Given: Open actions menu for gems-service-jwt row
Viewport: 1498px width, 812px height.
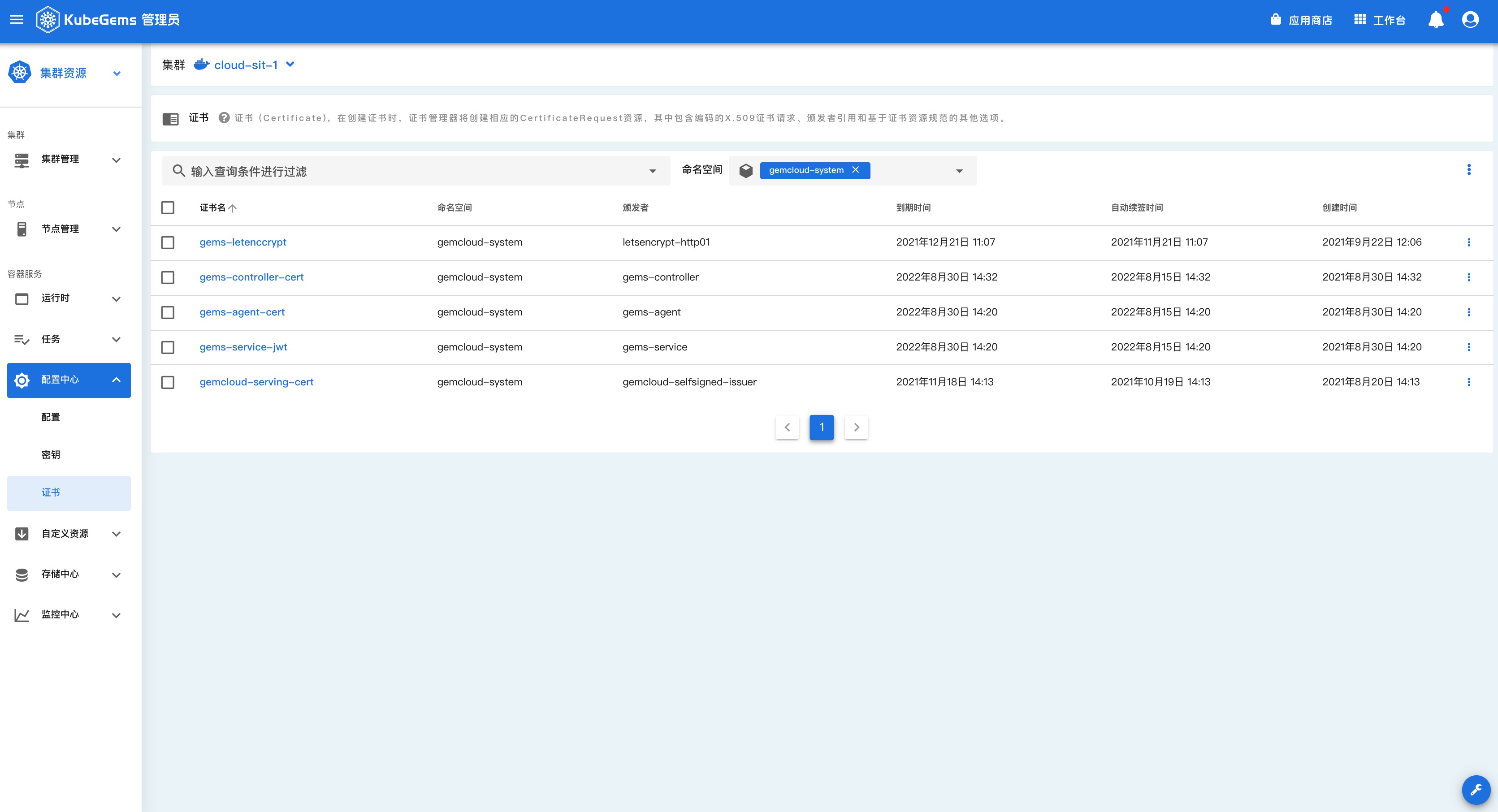Looking at the screenshot, I should pos(1469,347).
